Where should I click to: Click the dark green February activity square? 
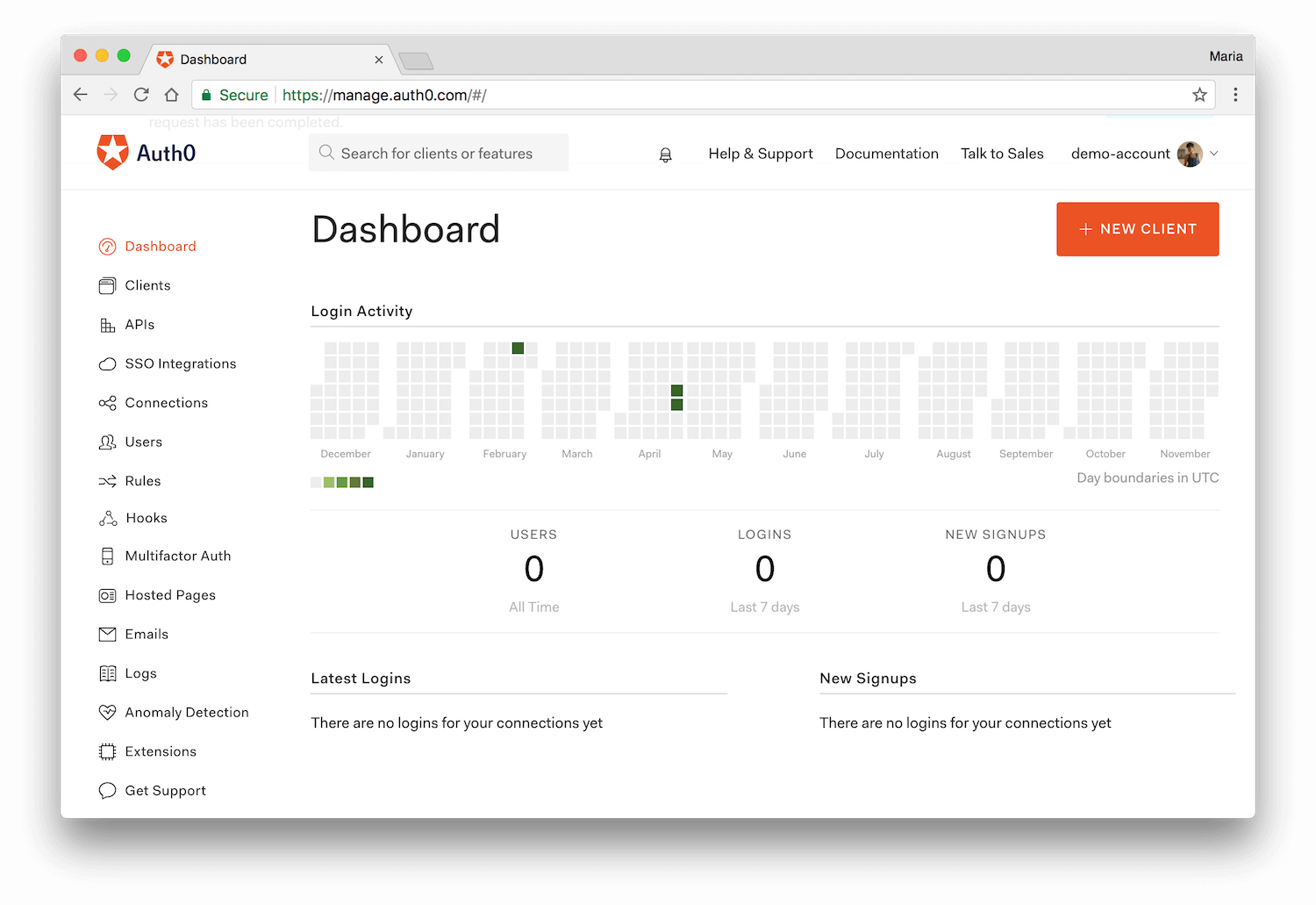click(518, 348)
